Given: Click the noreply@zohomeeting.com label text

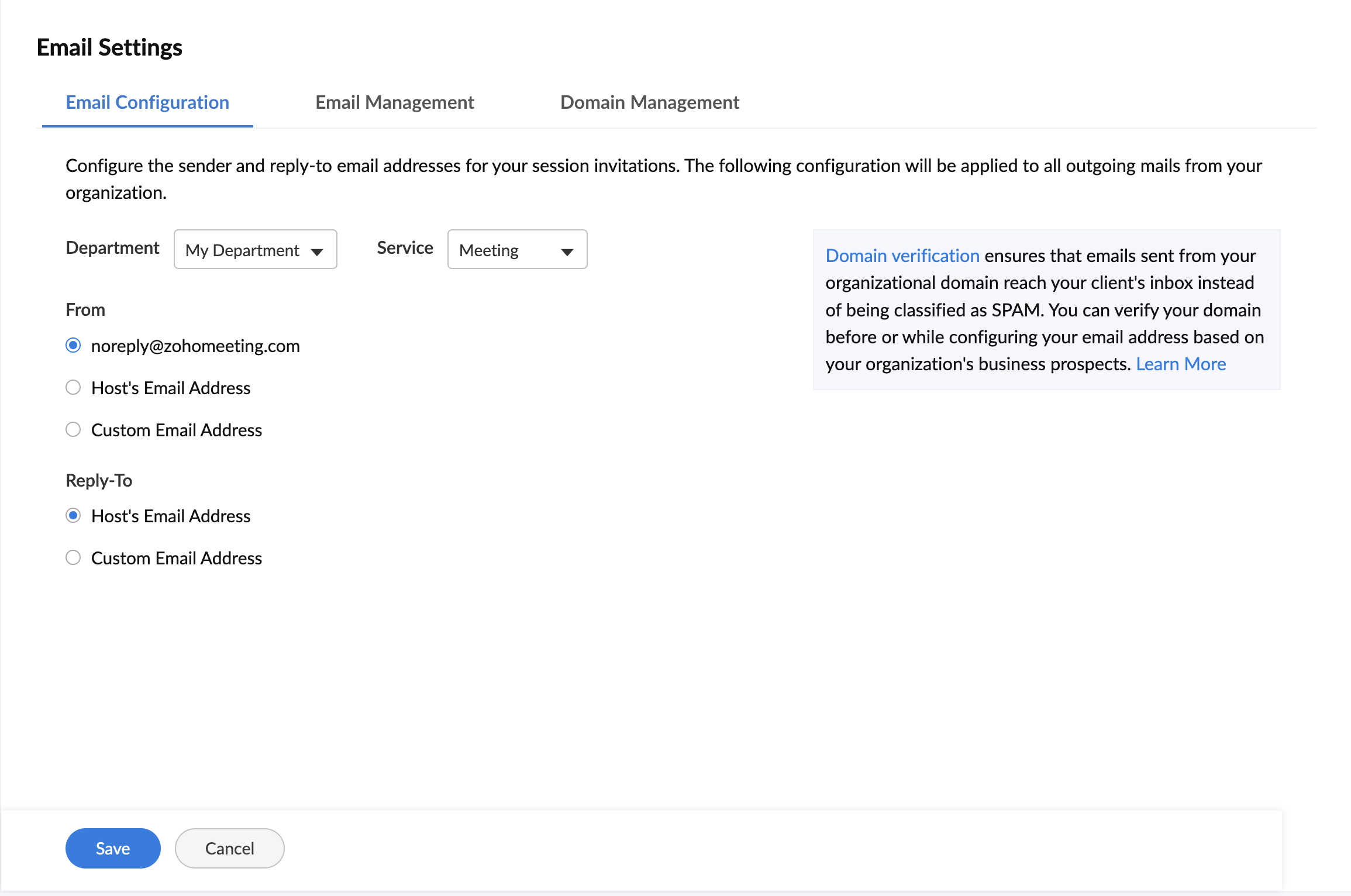Looking at the screenshot, I should click(x=195, y=346).
